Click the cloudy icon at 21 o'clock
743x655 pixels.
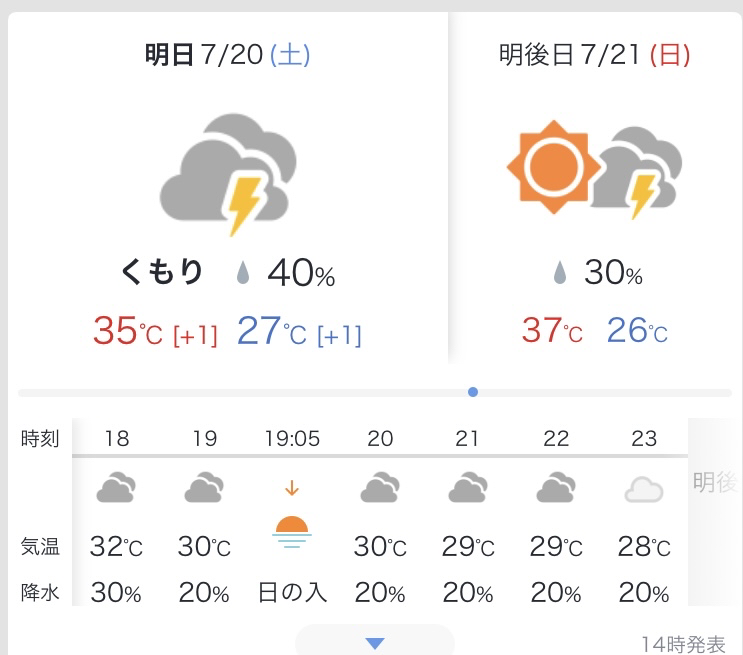point(468,487)
